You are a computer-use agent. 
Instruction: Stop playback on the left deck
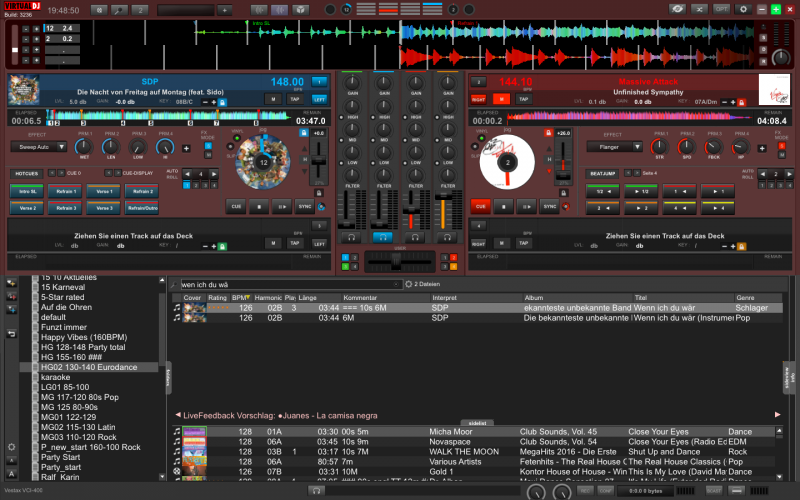(x=259, y=206)
